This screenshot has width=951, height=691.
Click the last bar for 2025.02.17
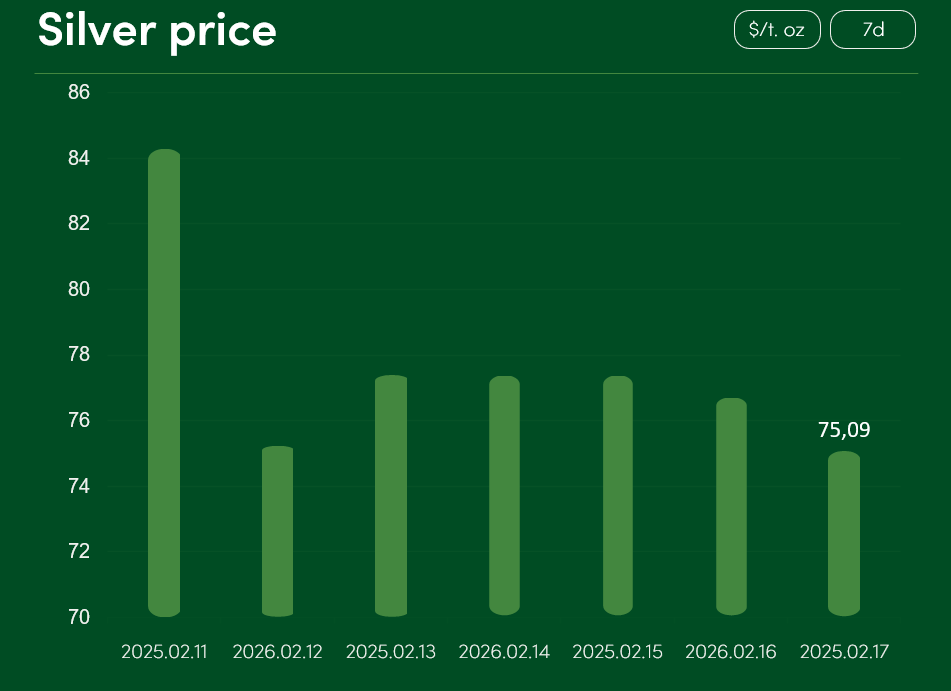click(x=844, y=533)
